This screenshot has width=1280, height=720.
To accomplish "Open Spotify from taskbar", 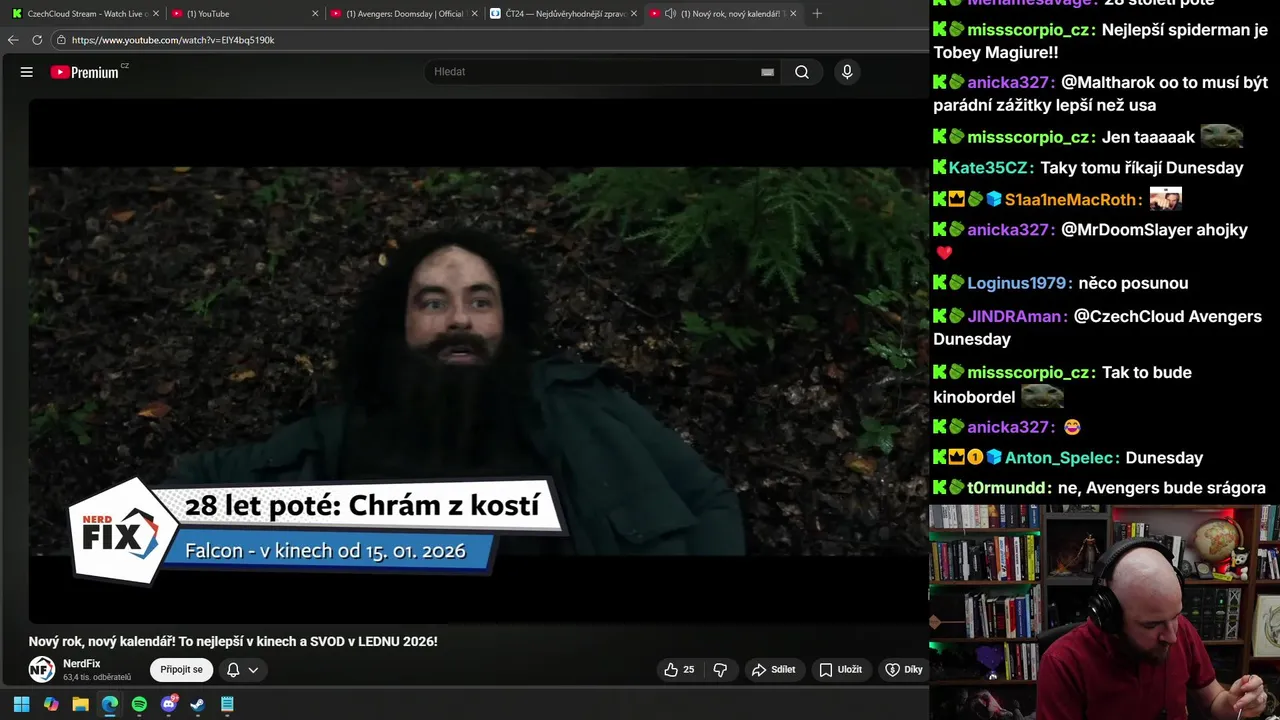I will pos(139,704).
